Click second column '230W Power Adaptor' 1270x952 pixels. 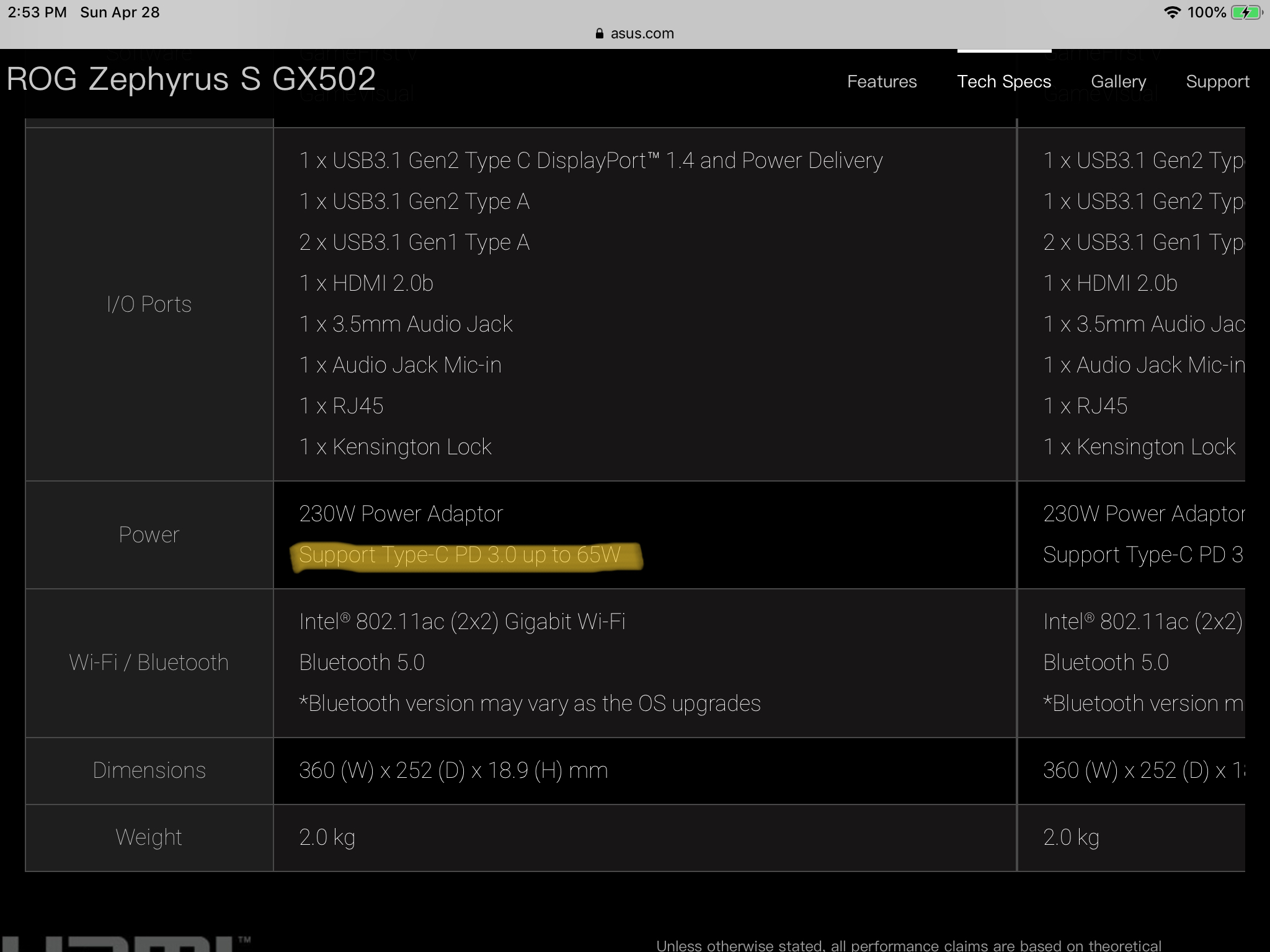point(1143,514)
